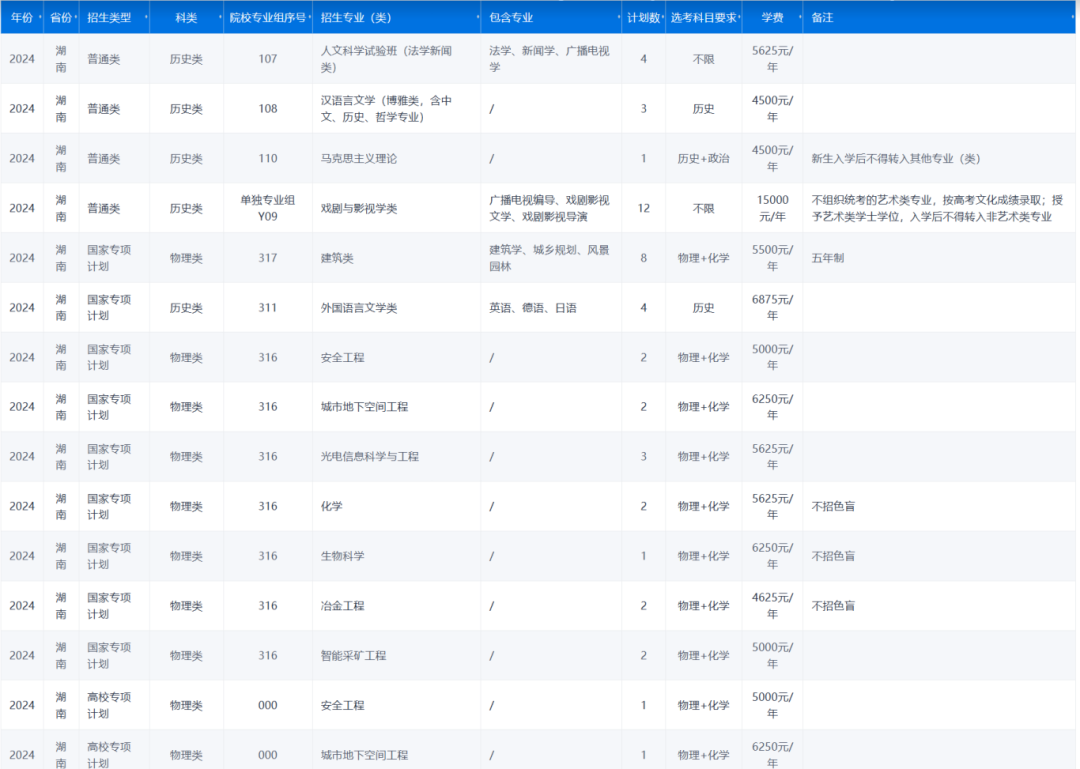The image size is (1080, 769).
Task: Click group number 317
Action: (268, 258)
